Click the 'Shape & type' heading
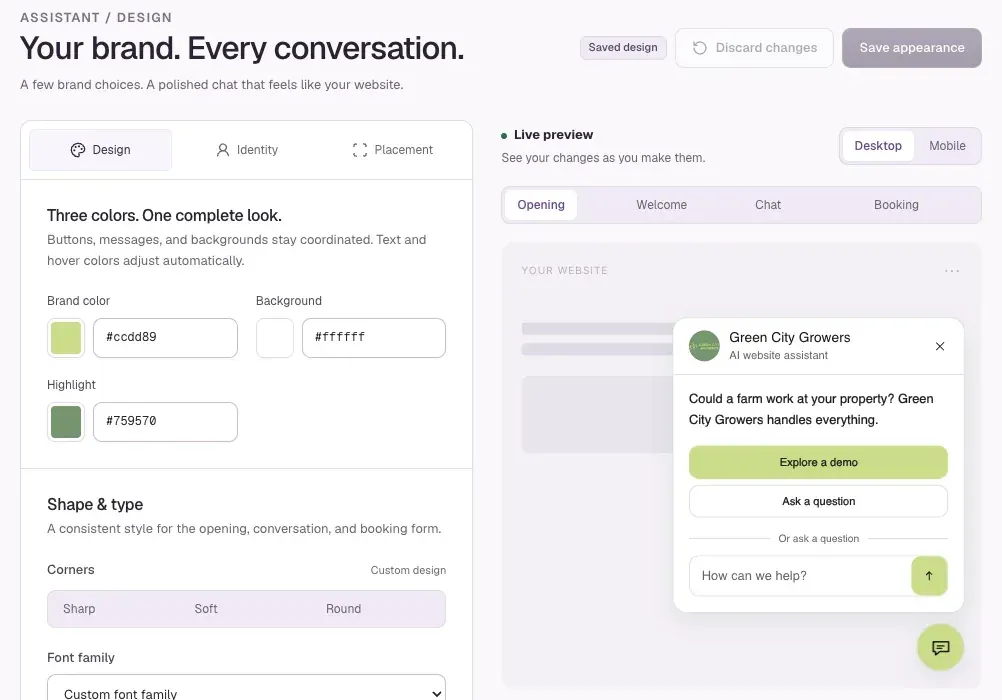Viewport: 1002px width, 700px height. [95, 504]
